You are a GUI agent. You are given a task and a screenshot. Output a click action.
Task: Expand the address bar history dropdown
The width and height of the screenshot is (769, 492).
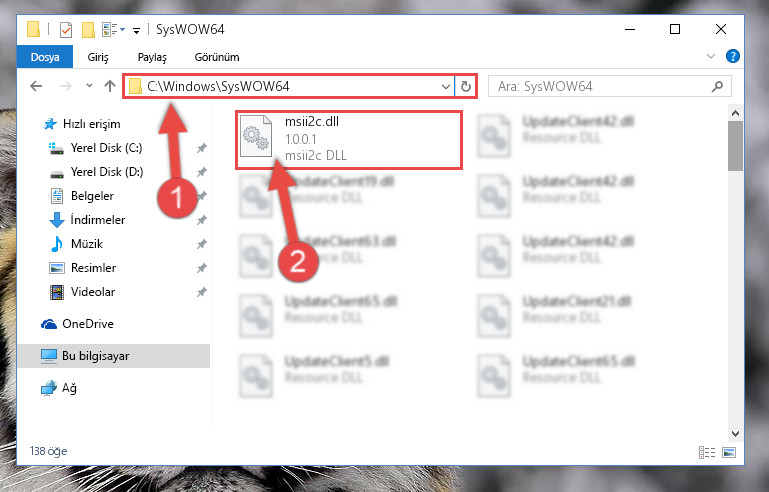tap(445, 87)
